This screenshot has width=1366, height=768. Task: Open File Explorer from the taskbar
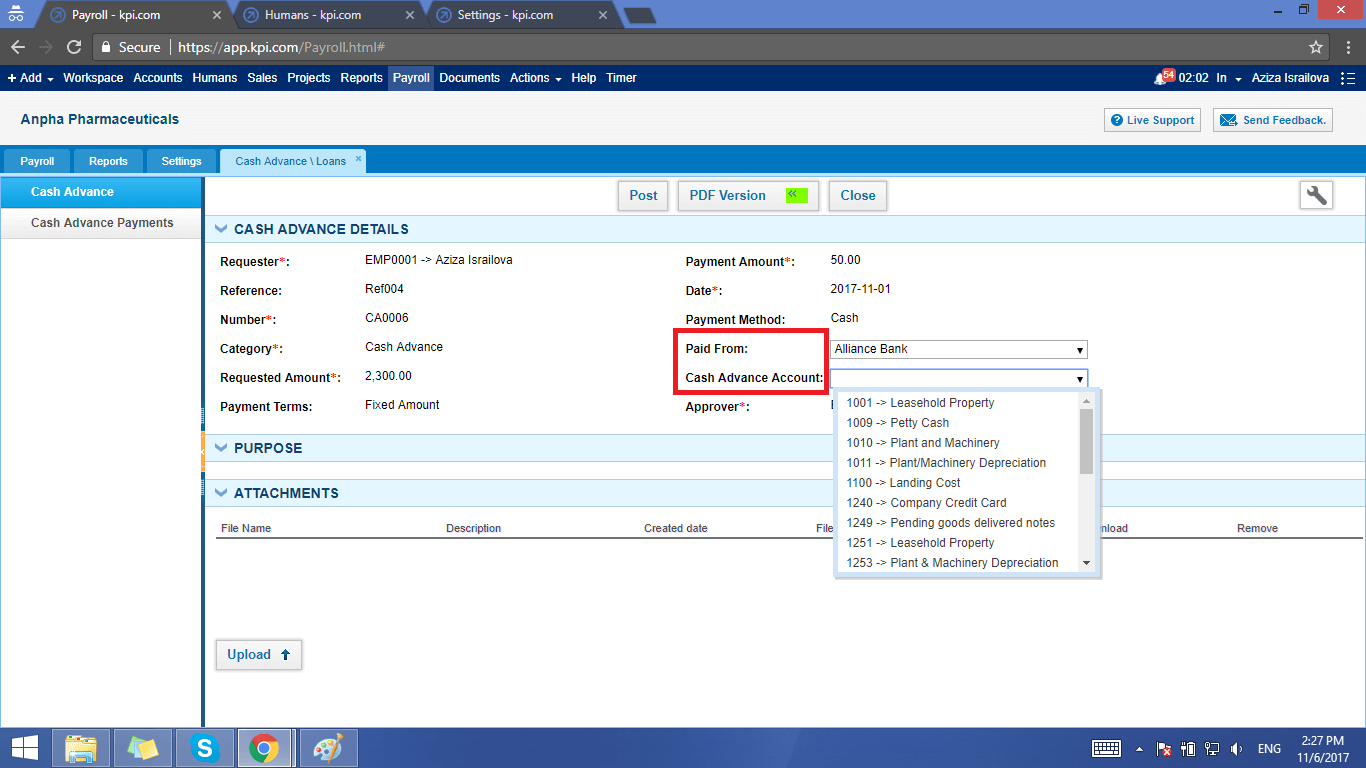point(81,748)
